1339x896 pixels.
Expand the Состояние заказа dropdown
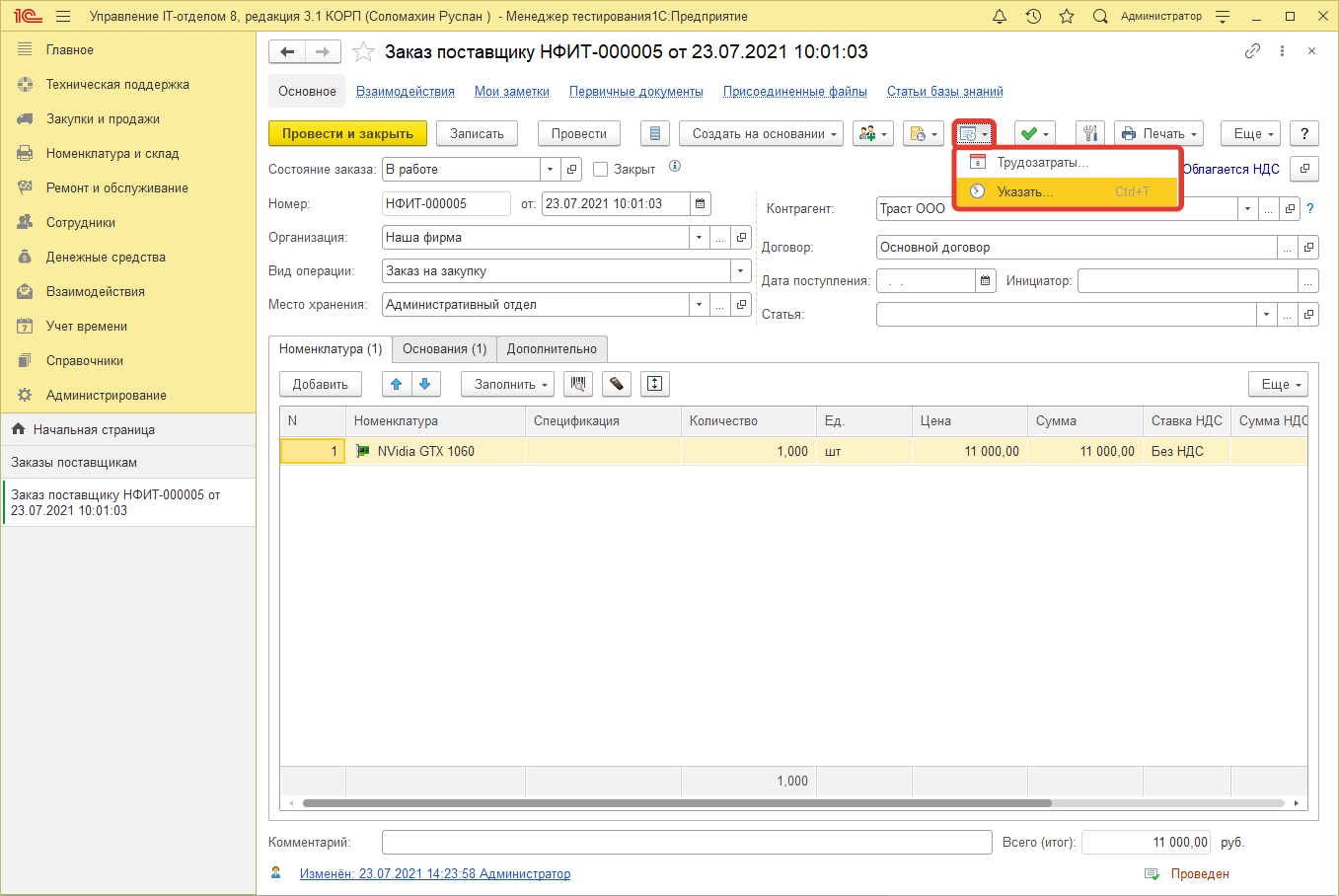point(551,170)
